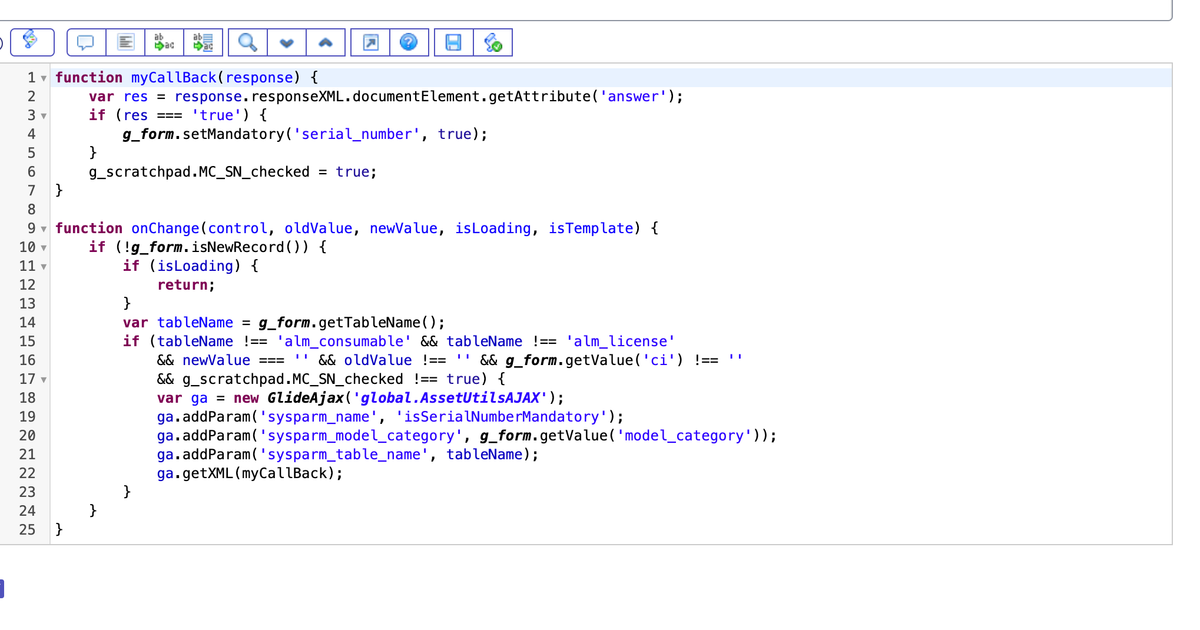Collapse the fold arrow at line 17
Screen dimensions: 1200x630
46,380
